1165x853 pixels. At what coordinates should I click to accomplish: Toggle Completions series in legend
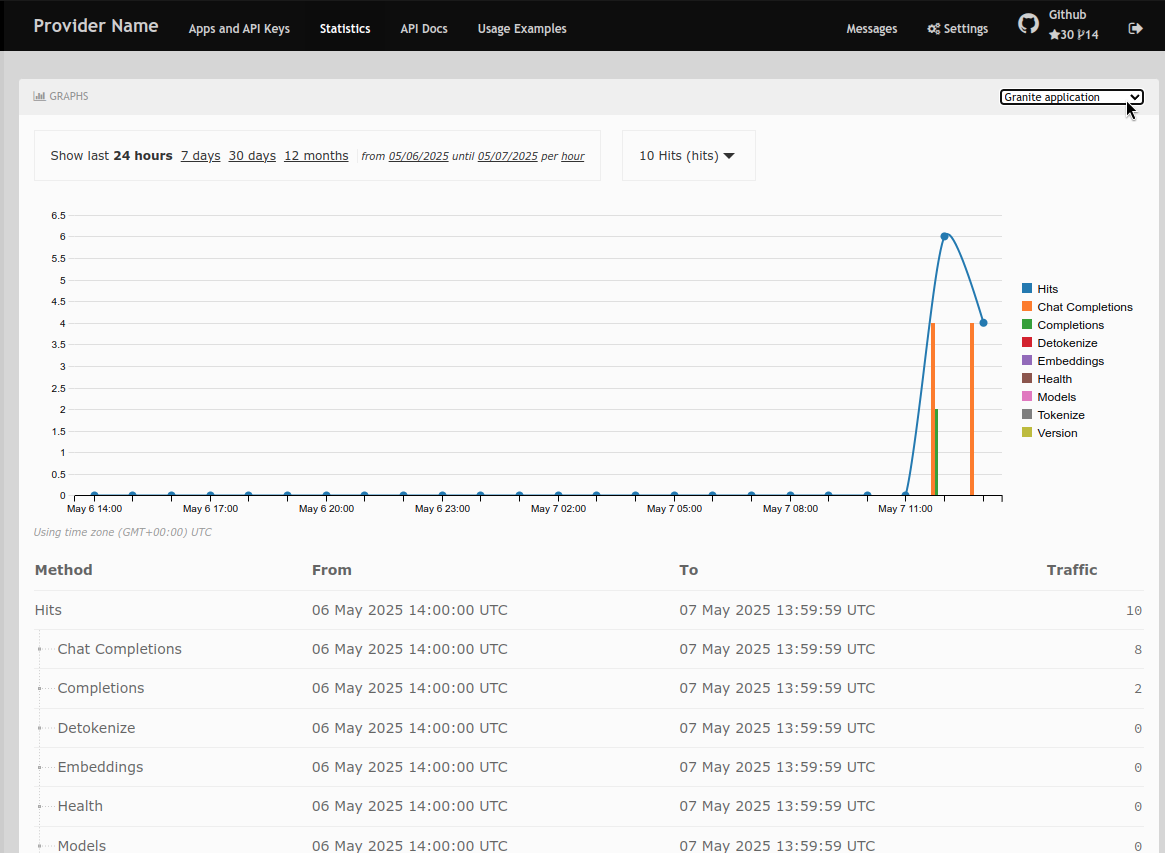tap(1062, 325)
